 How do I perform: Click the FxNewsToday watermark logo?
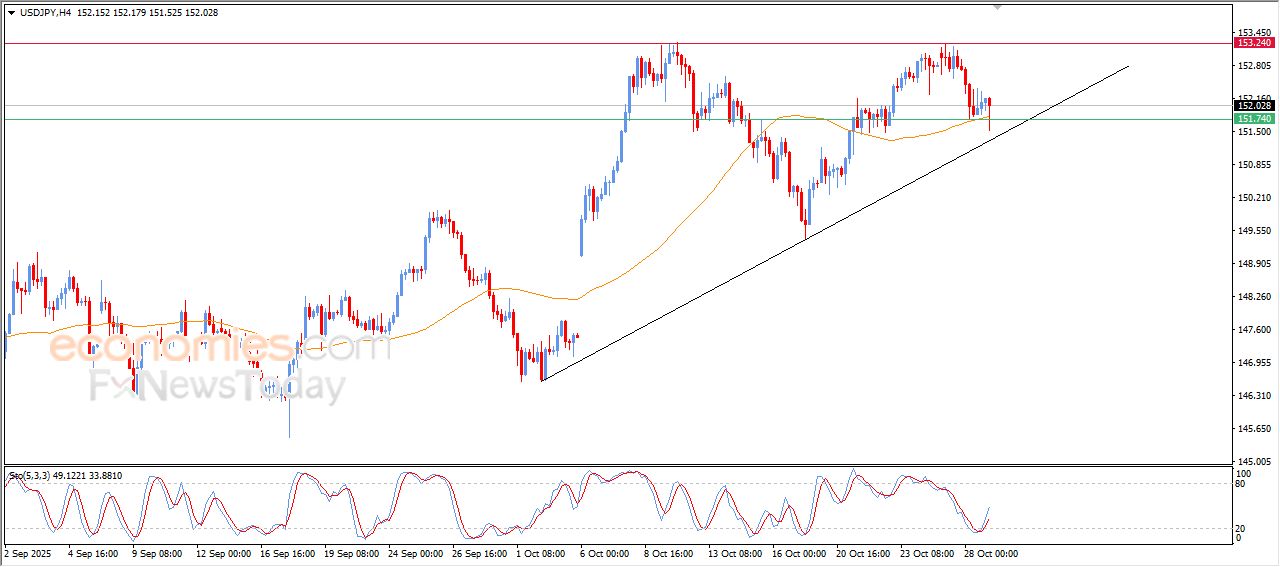click(218, 386)
